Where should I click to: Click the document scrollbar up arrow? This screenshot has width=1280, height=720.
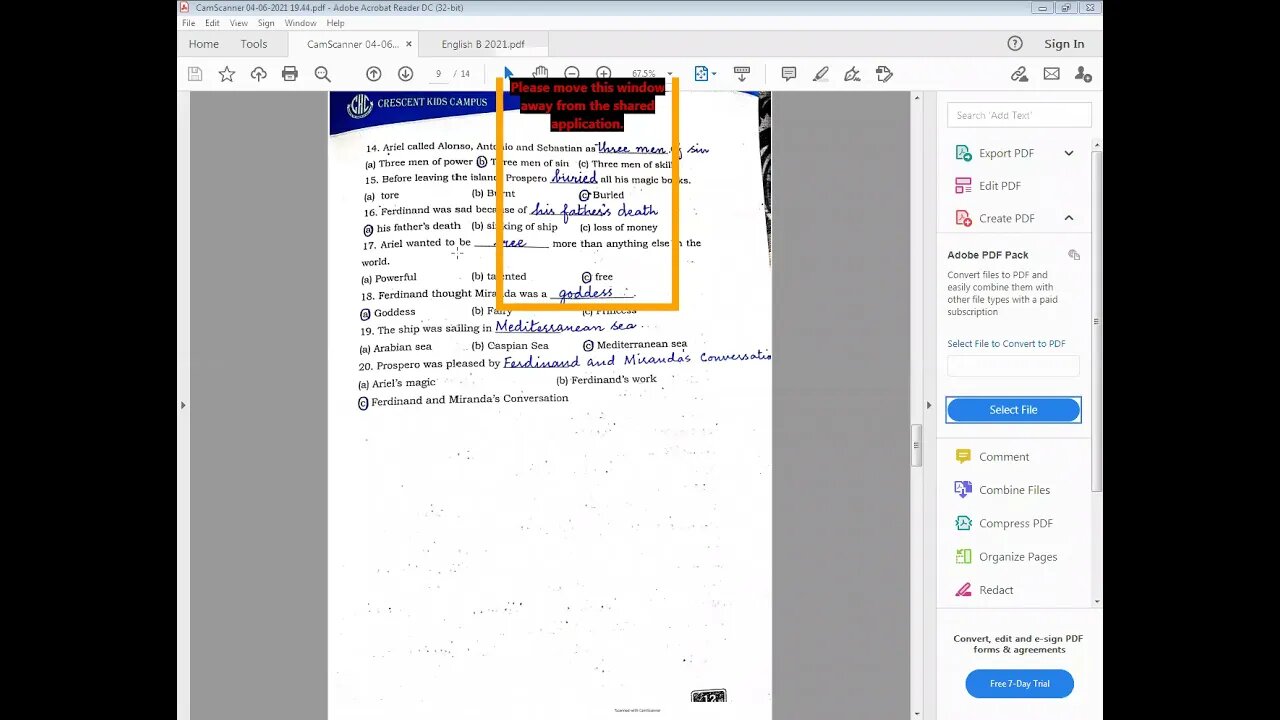[x=916, y=97]
